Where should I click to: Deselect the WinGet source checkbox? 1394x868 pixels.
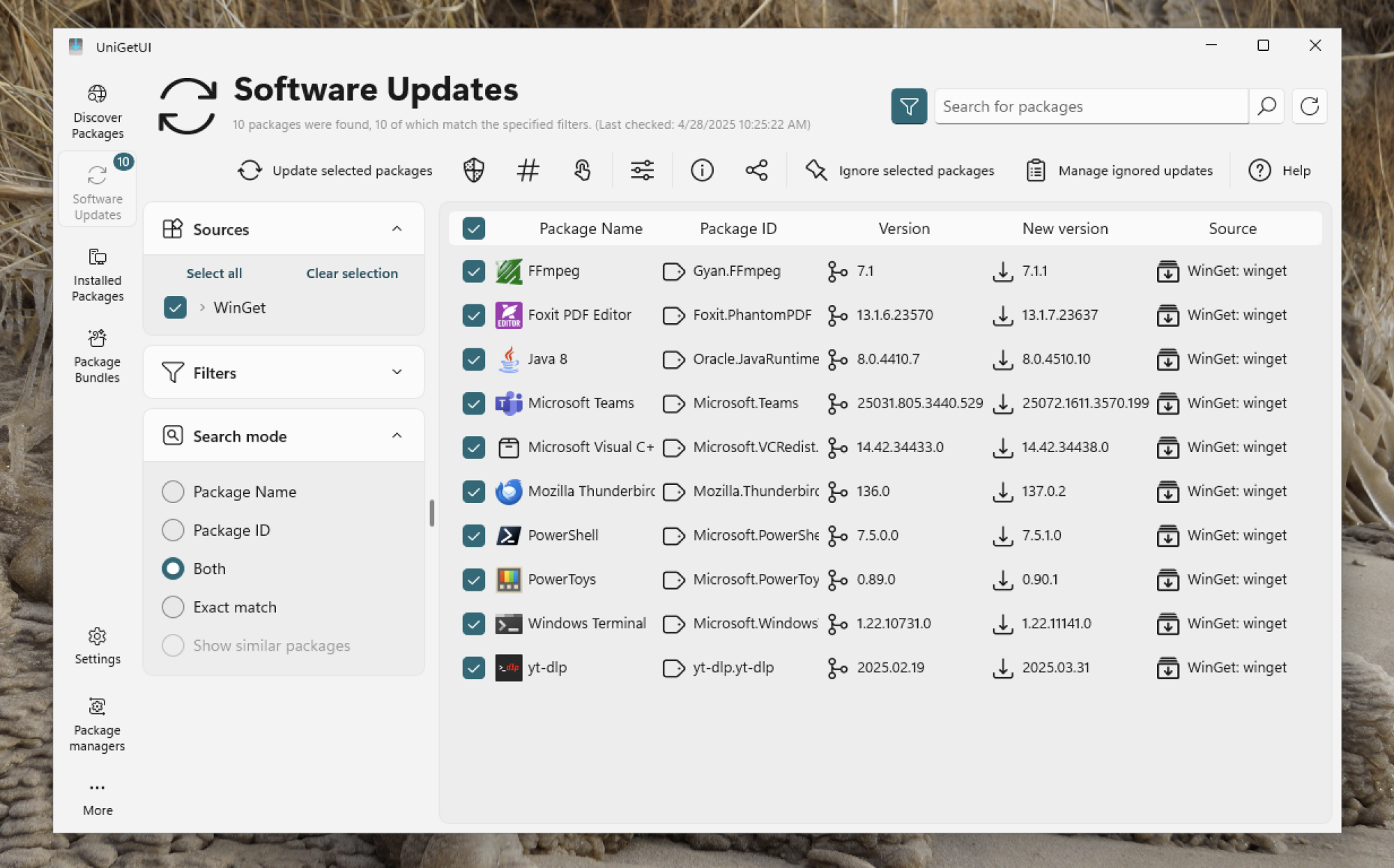click(x=176, y=307)
